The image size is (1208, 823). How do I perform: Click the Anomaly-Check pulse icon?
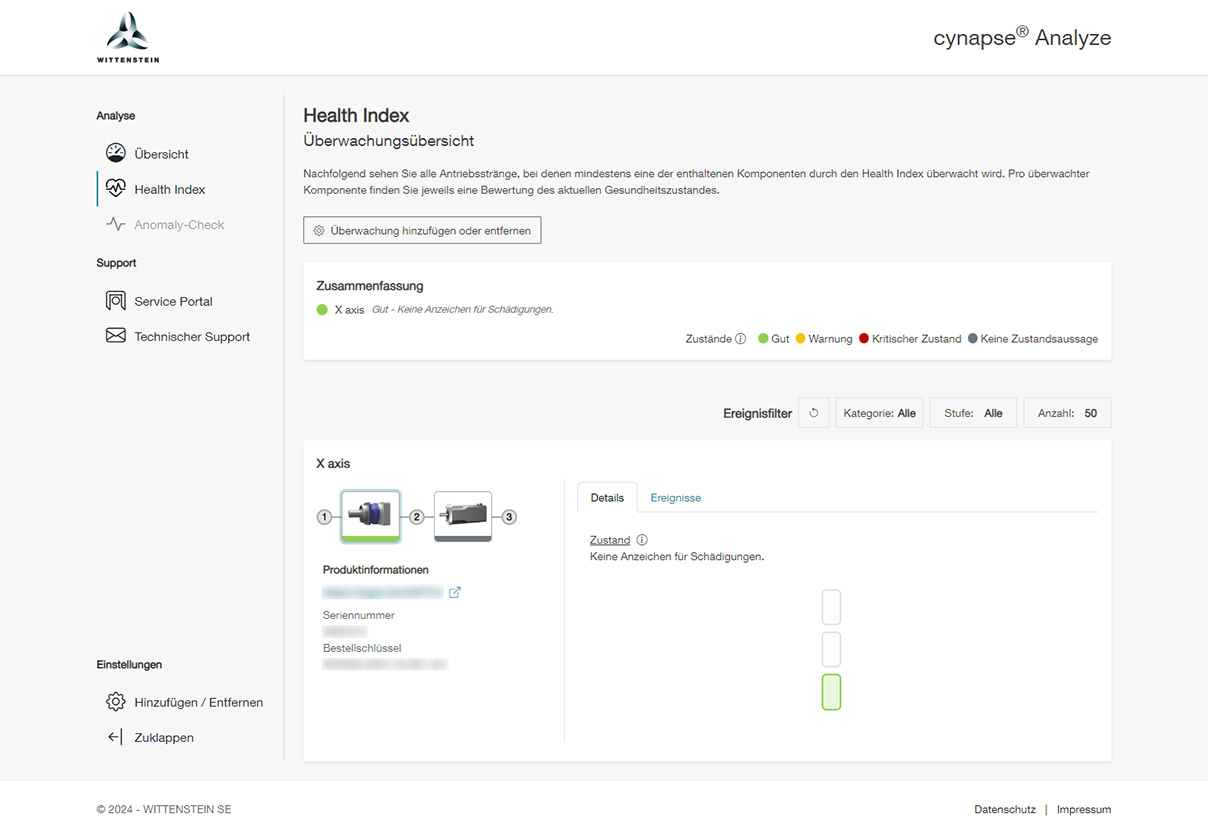116,224
